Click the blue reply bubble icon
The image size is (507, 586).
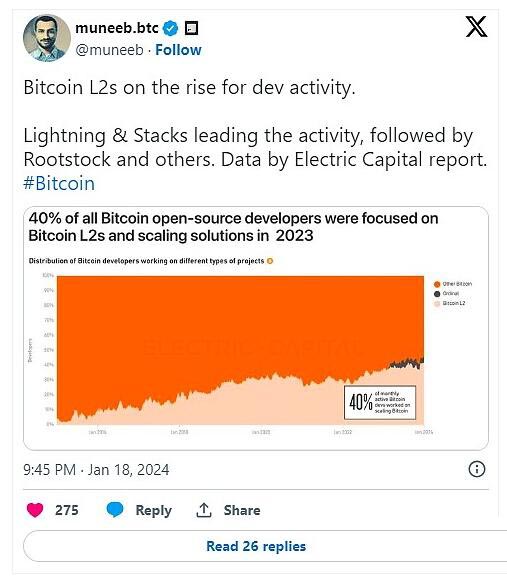(114, 510)
